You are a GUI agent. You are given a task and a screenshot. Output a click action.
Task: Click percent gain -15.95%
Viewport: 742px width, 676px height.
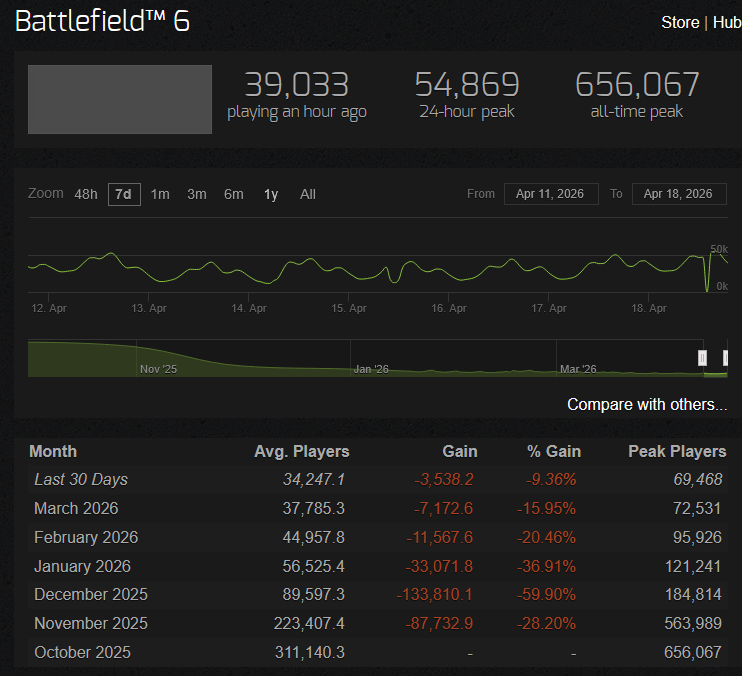(x=546, y=508)
